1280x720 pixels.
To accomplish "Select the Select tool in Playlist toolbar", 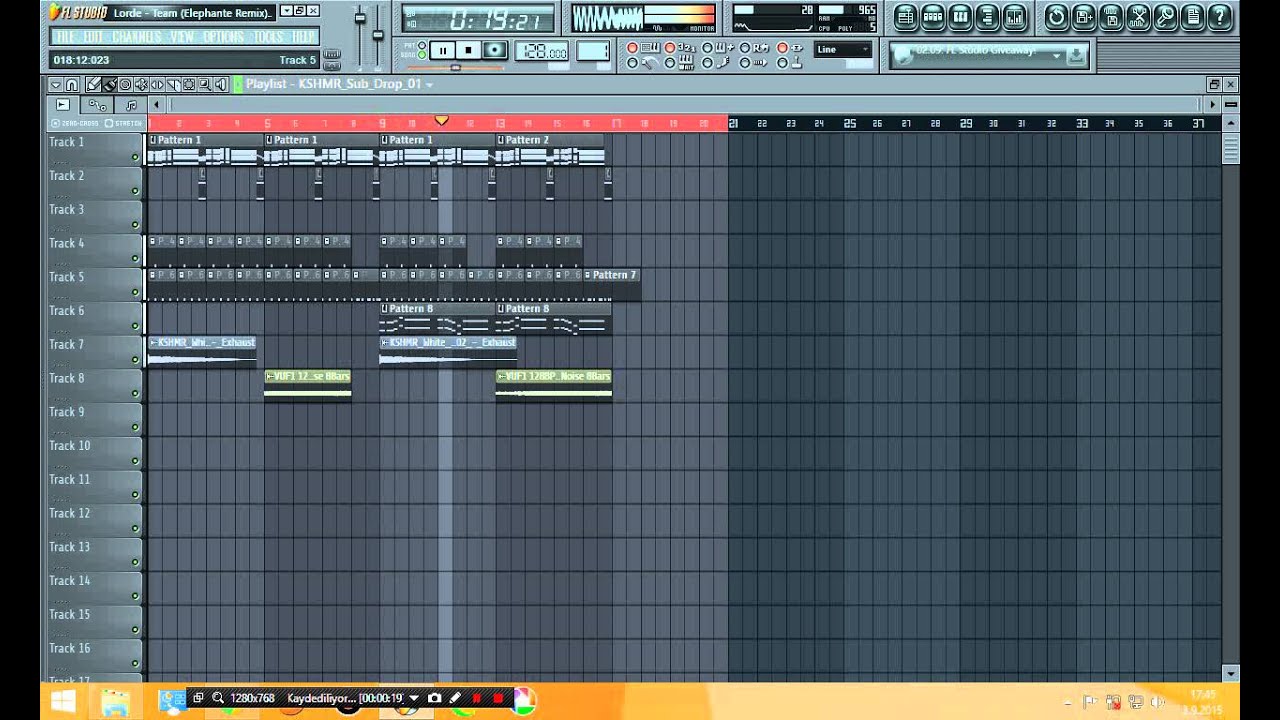I will [189, 85].
